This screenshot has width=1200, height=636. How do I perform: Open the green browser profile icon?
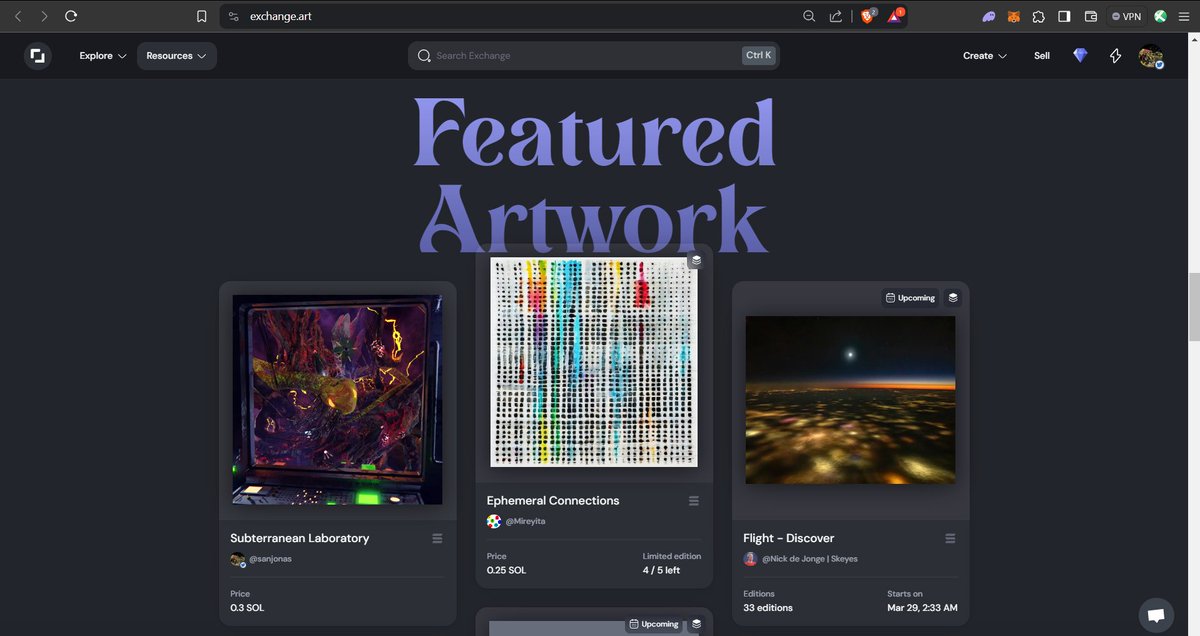[1161, 16]
